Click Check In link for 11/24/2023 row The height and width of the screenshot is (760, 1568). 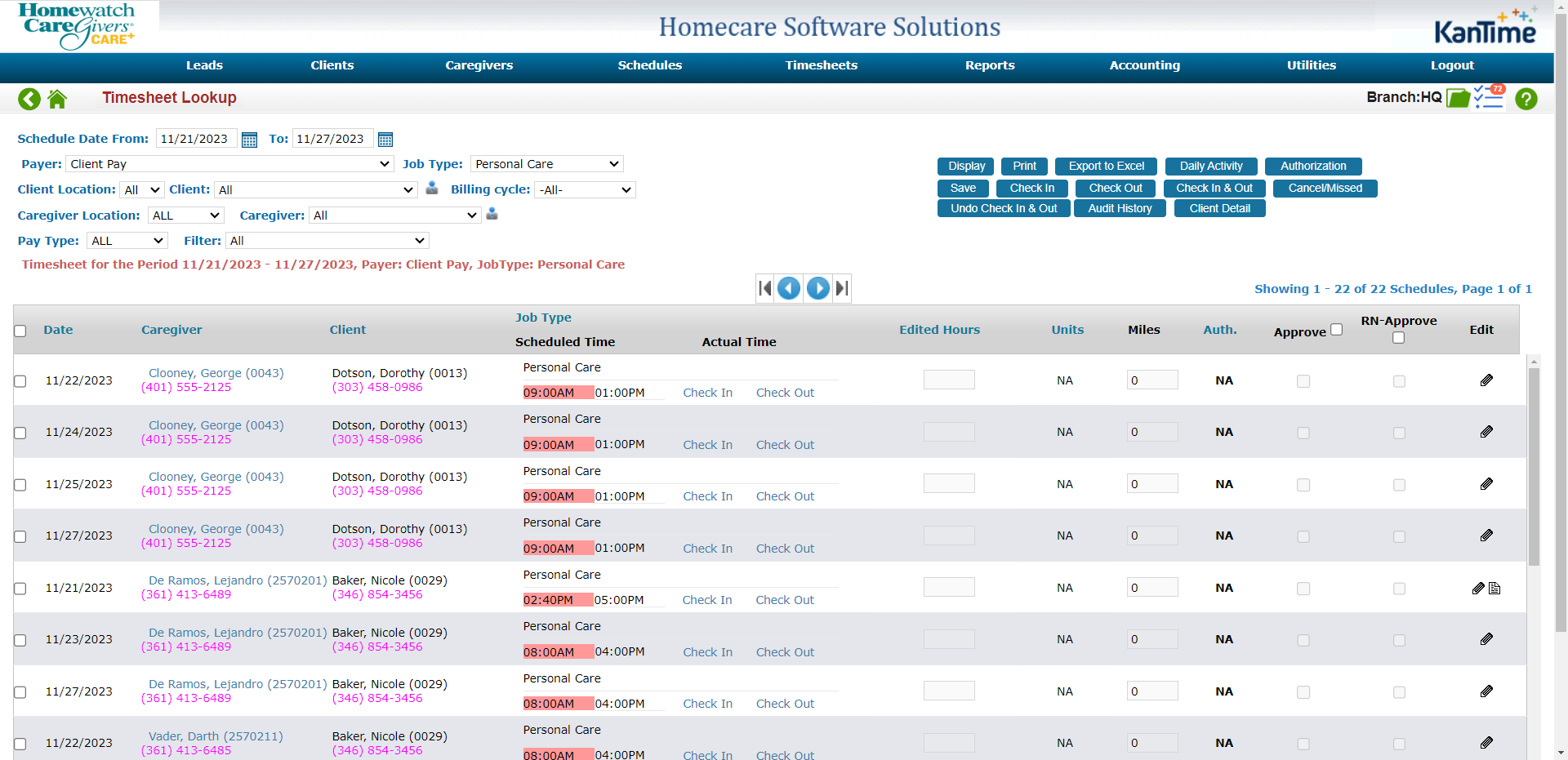(x=707, y=445)
